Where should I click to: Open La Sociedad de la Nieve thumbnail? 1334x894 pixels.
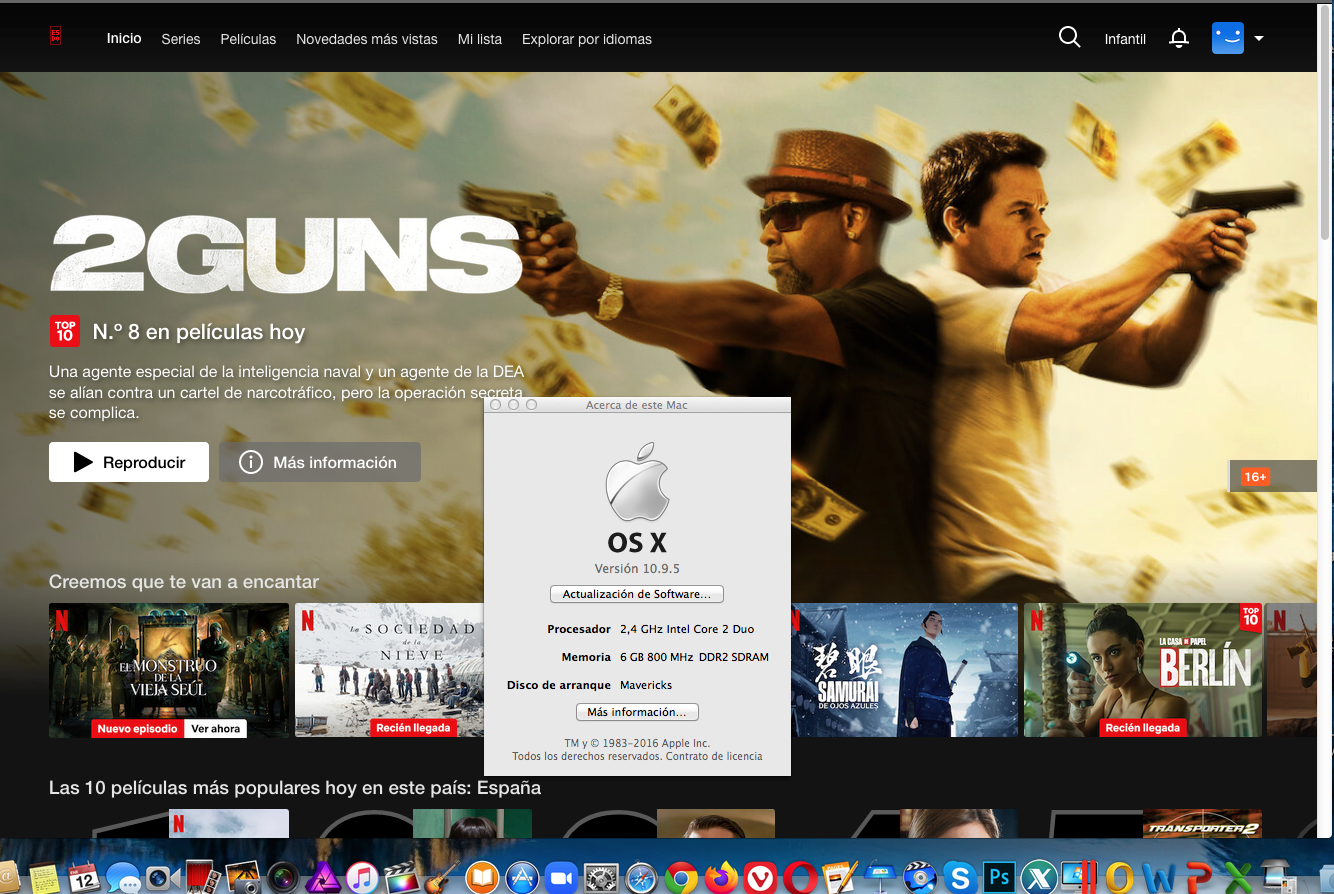tap(389, 670)
